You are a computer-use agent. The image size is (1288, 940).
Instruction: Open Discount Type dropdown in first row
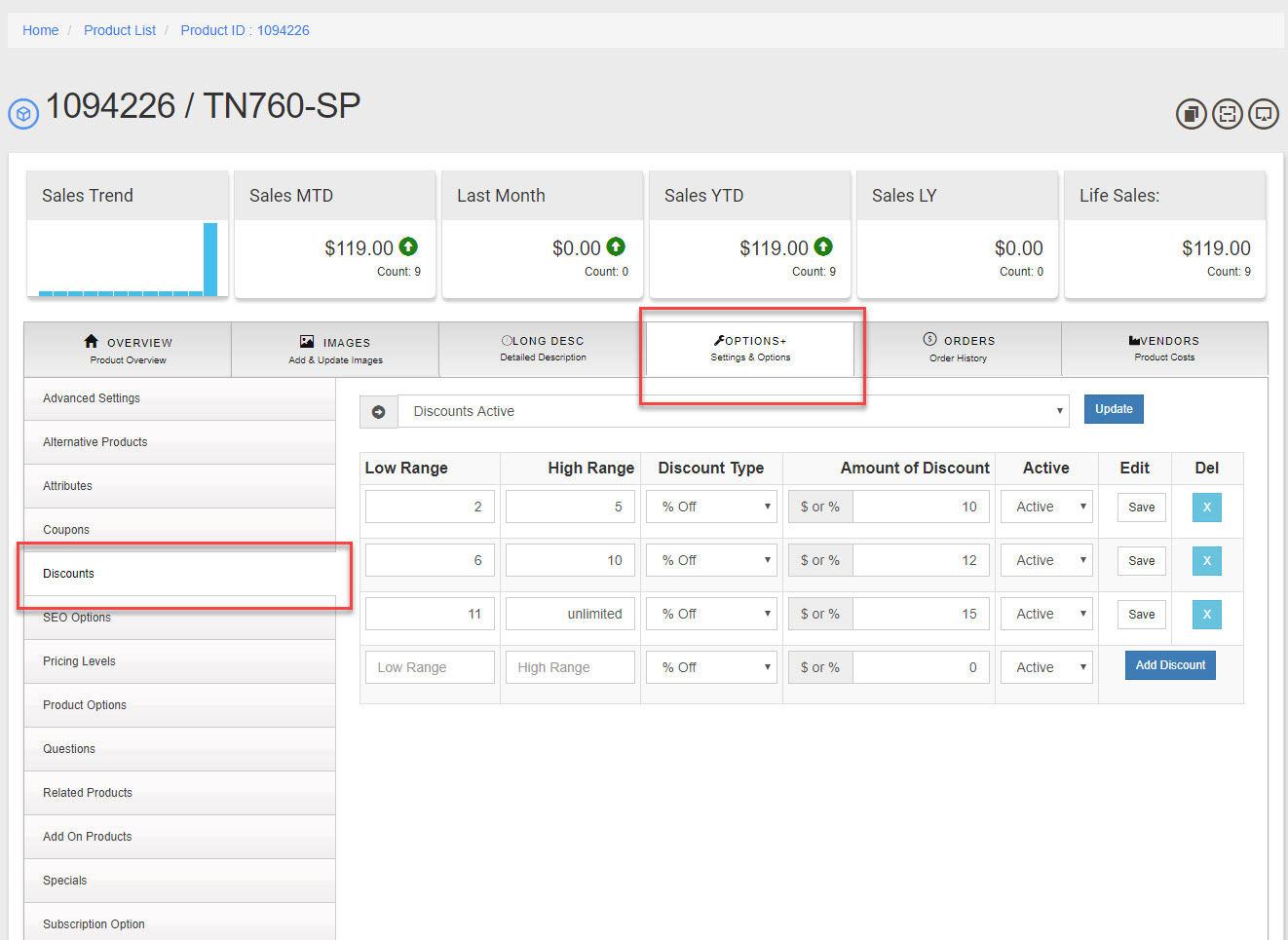tap(711, 507)
